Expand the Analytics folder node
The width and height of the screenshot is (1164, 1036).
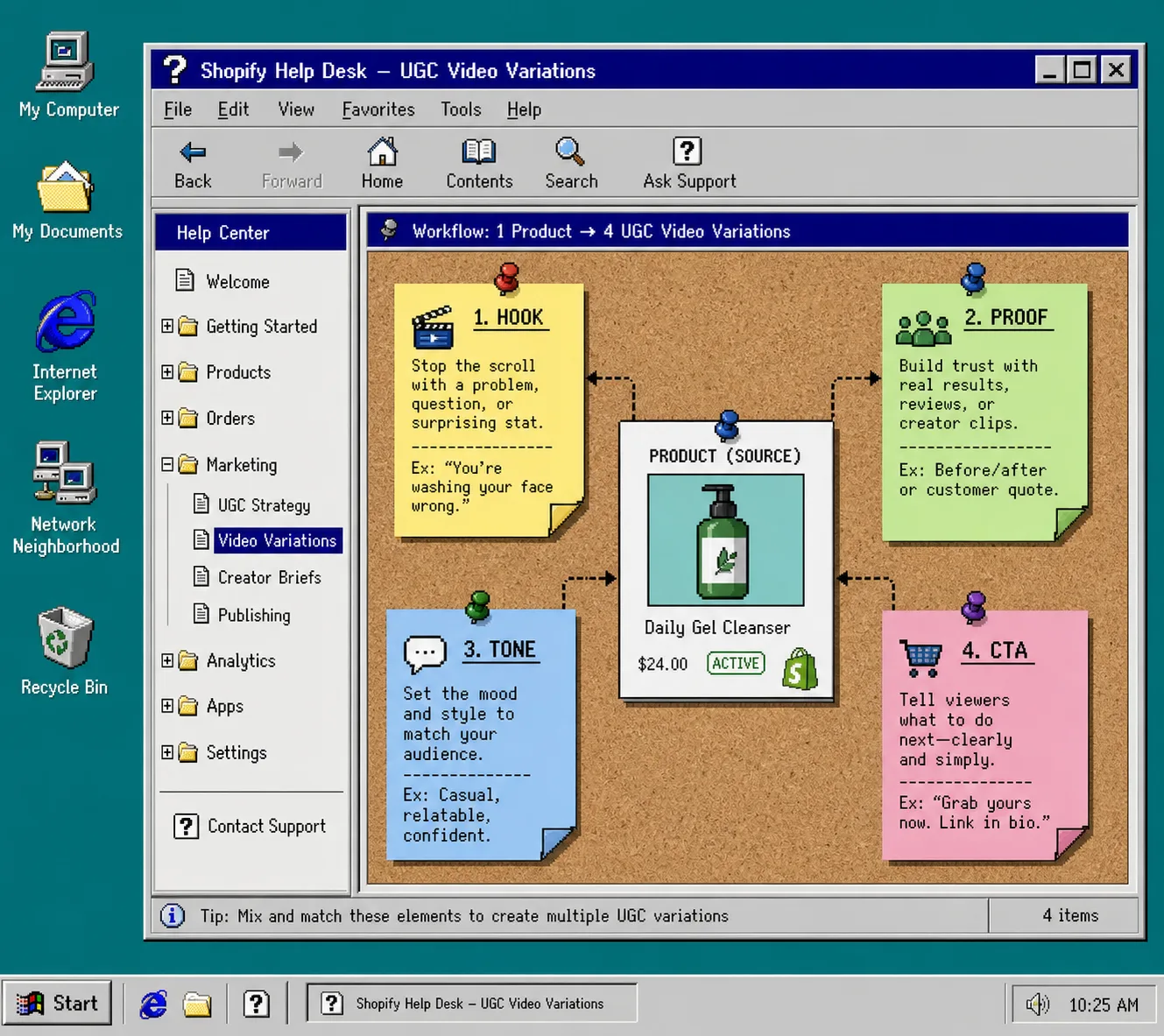tap(167, 660)
